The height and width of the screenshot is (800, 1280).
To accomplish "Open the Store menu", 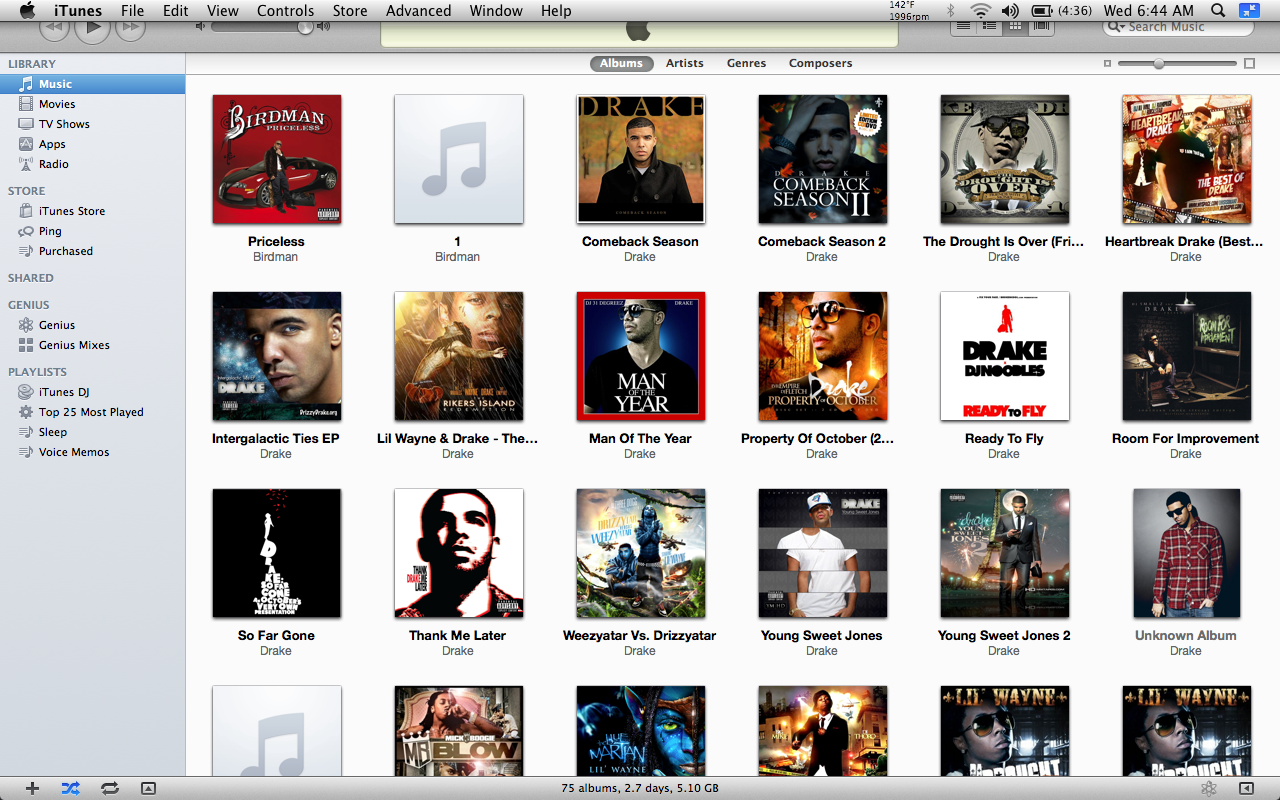I will tap(350, 11).
